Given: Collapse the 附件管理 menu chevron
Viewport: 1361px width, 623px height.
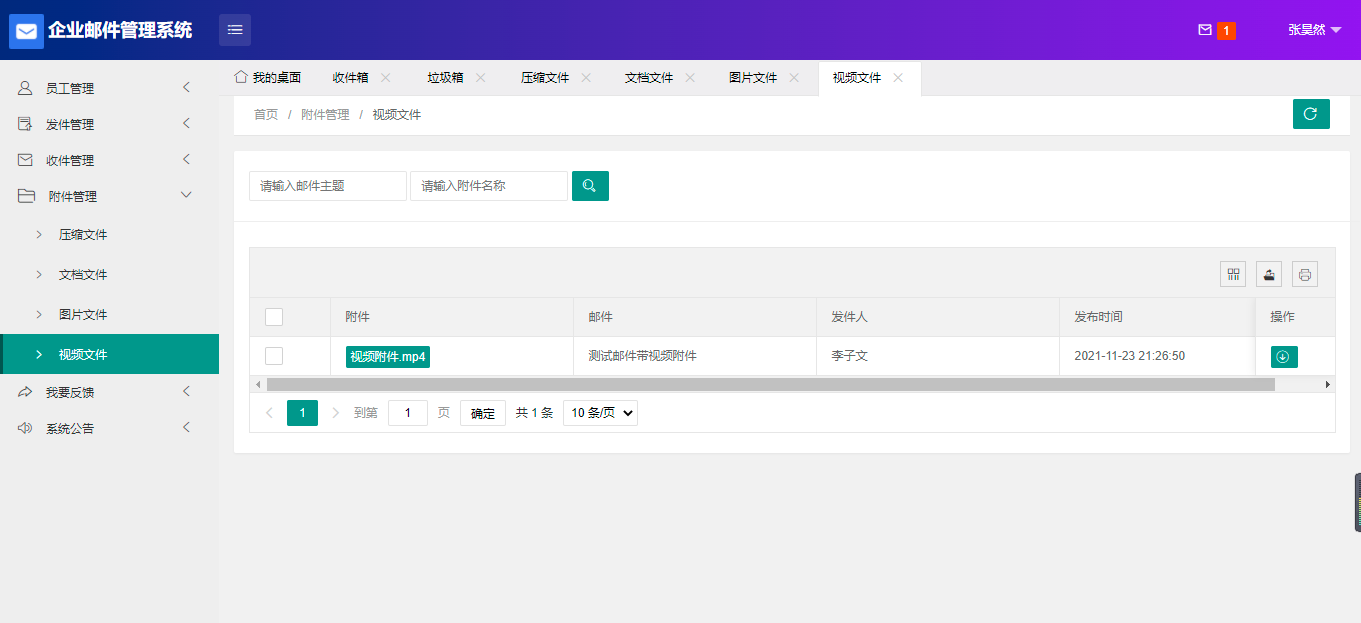Looking at the screenshot, I should [186, 195].
